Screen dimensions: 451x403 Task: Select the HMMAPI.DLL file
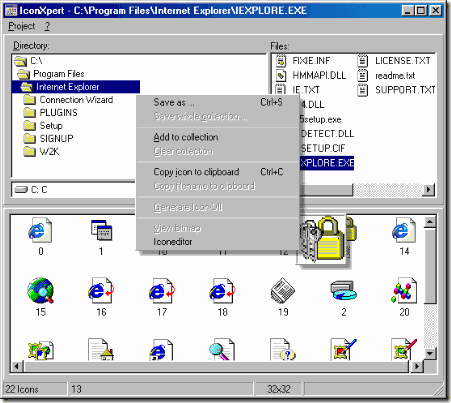pos(311,76)
